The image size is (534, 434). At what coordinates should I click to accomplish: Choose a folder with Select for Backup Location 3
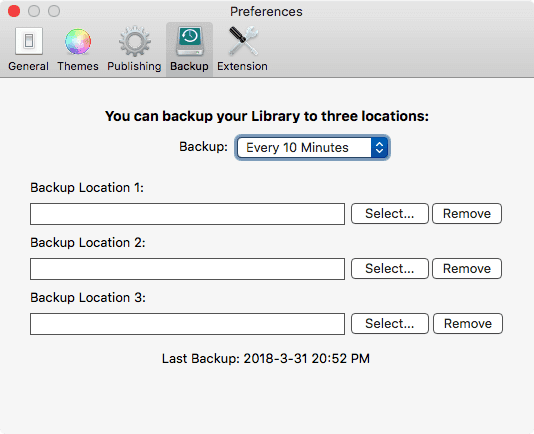[390, 323]
